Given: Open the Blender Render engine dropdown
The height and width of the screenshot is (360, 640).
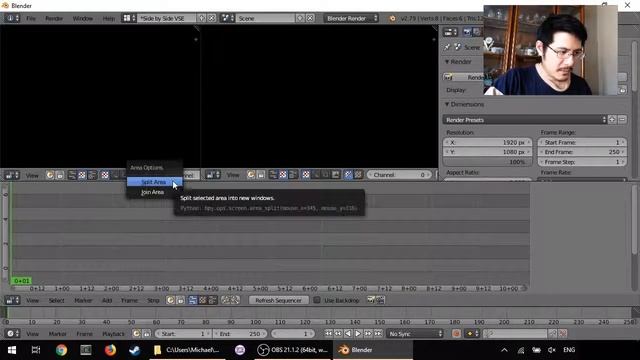Looking at the screenshot, I should click(351, 18).
